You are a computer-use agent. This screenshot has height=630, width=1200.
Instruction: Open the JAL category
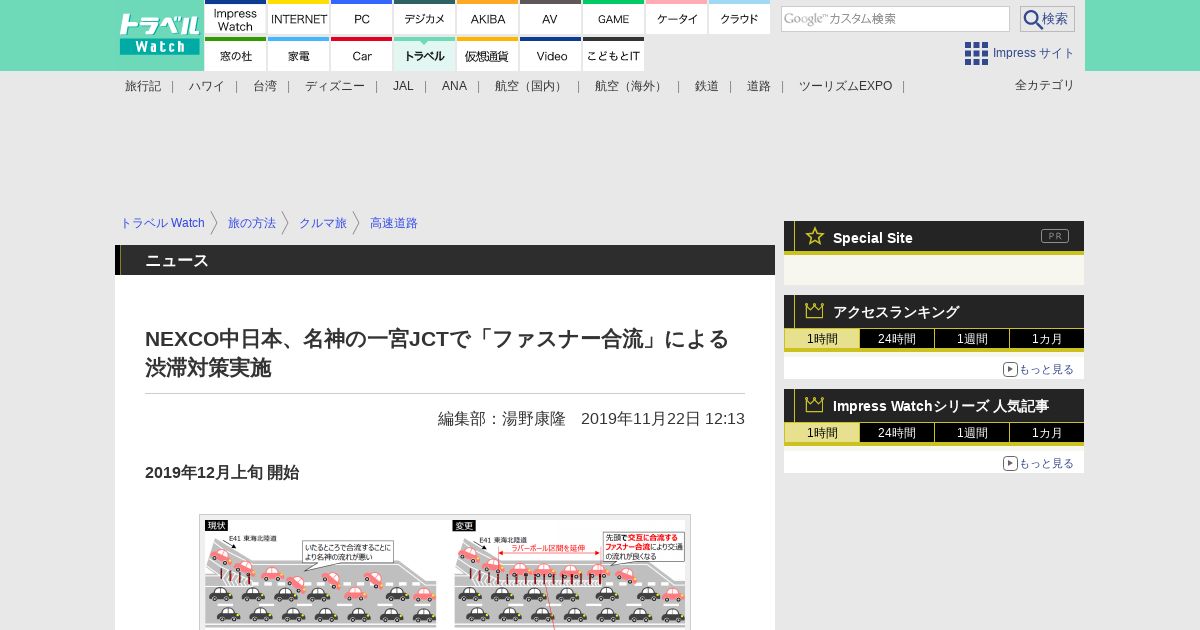[x=403, y=86]
